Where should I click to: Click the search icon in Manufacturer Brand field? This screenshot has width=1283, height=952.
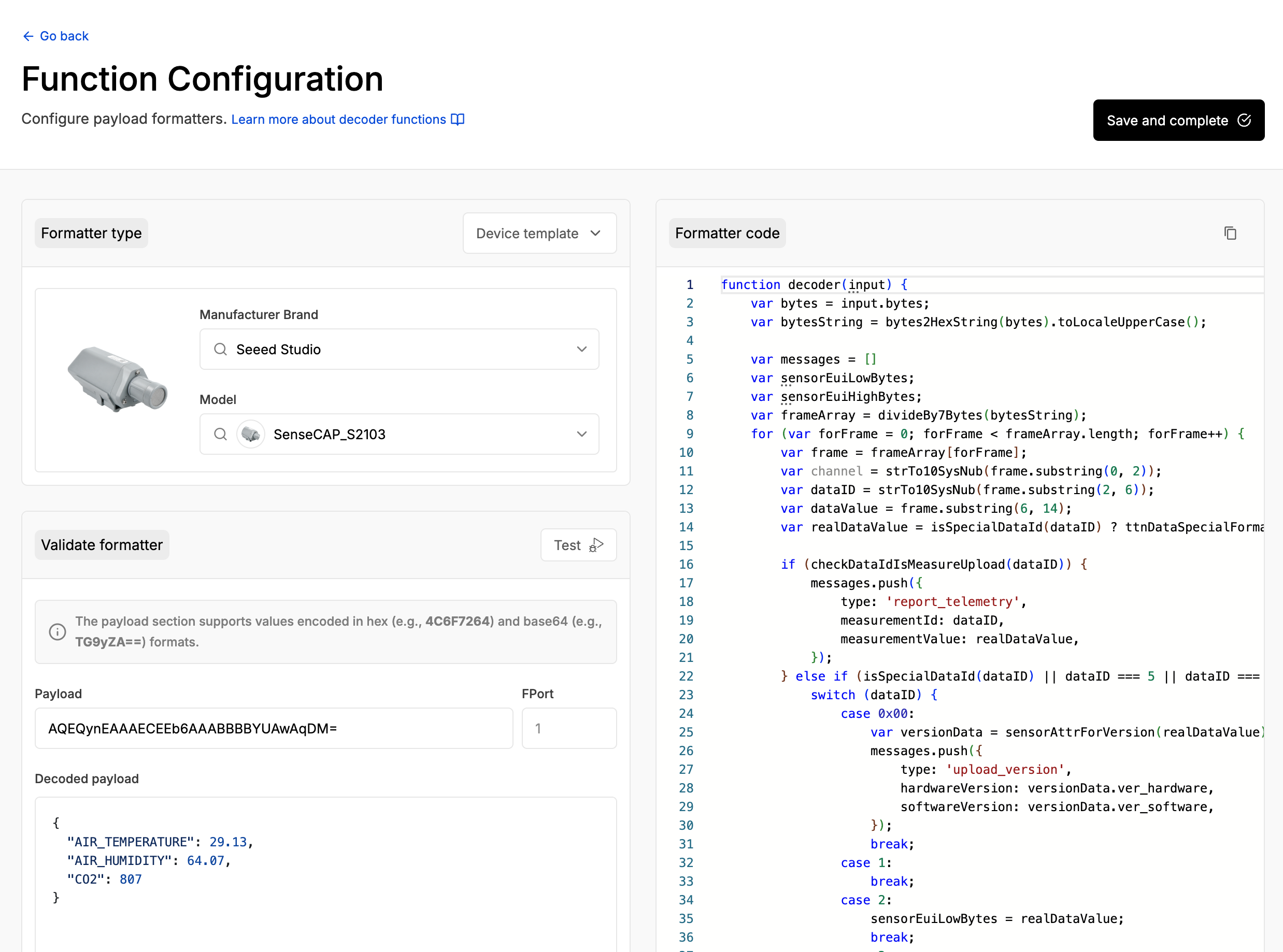coord(220,349)
